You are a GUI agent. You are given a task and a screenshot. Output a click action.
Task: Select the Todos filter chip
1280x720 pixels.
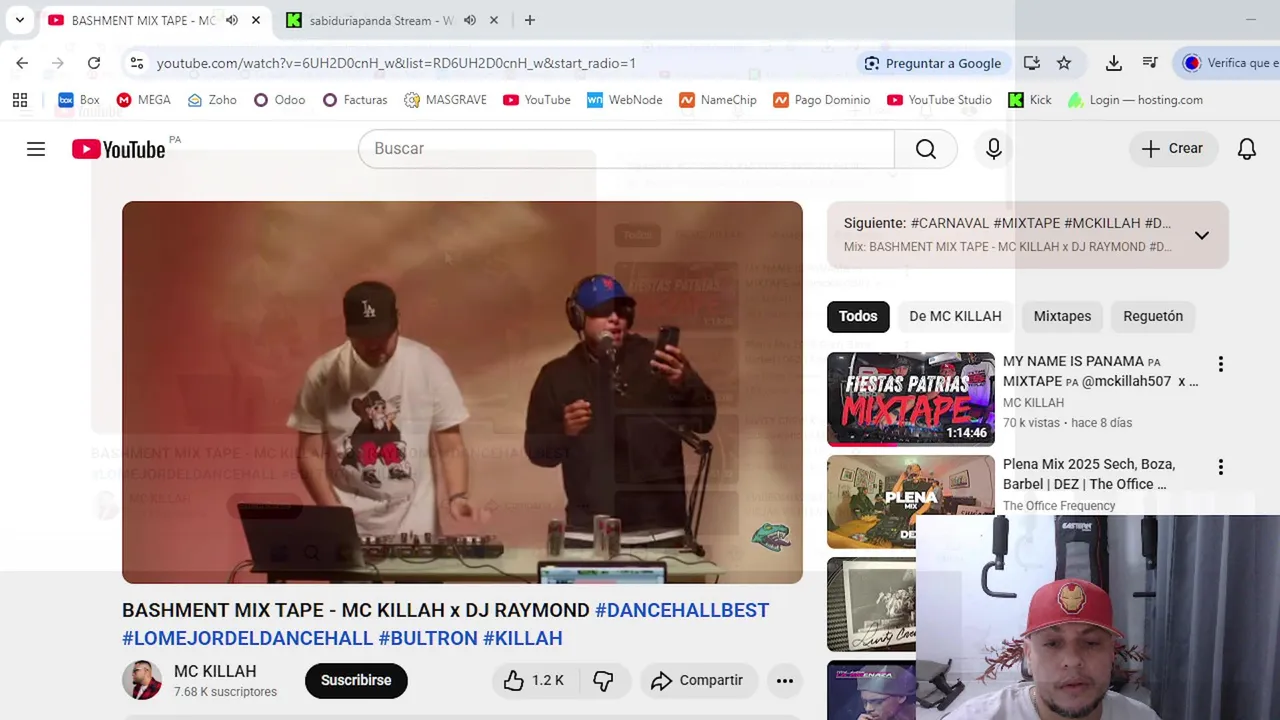point(858,316)
